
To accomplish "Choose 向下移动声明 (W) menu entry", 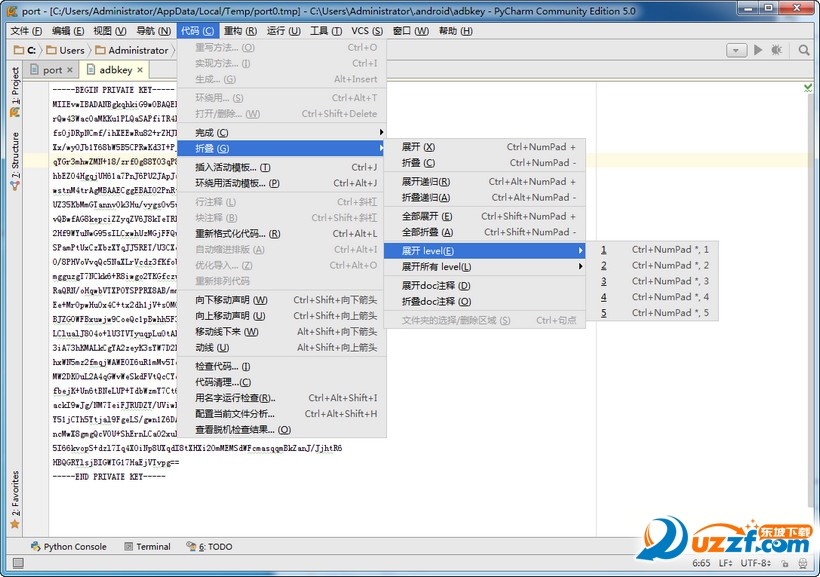I will 282,300.
